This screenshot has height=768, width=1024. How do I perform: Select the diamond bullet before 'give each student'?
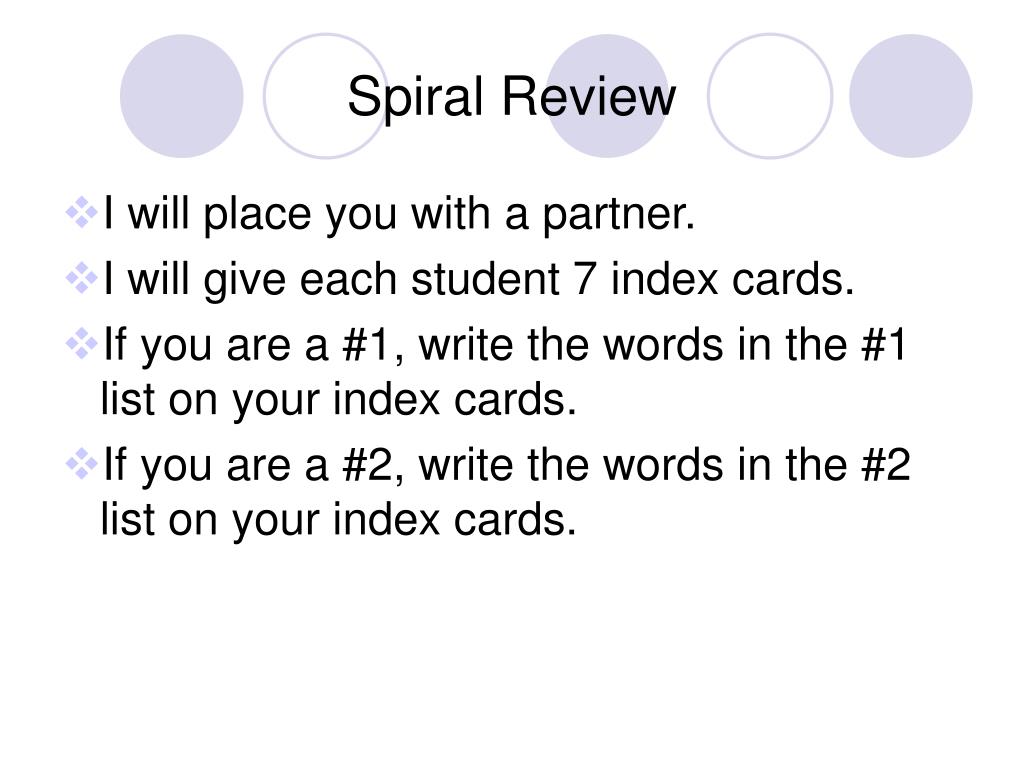pyautogui.click(x=82, y=278)
